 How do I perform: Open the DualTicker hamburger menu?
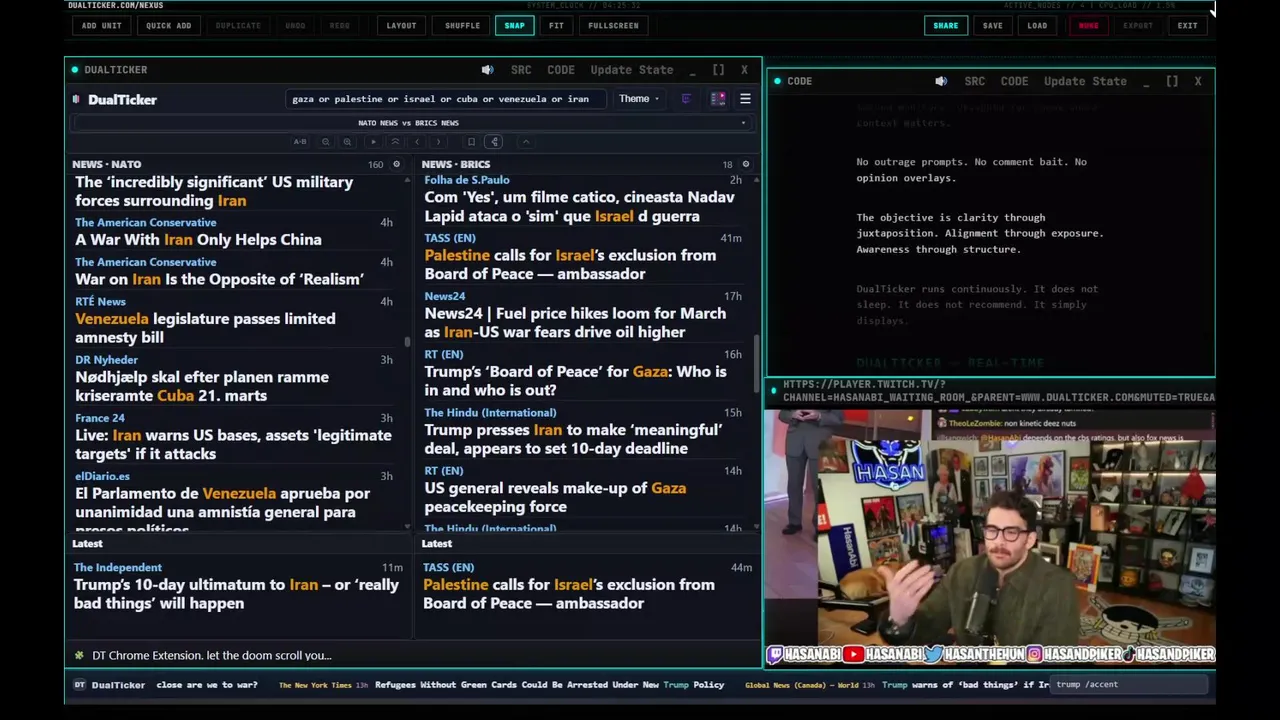pos(745,99)
